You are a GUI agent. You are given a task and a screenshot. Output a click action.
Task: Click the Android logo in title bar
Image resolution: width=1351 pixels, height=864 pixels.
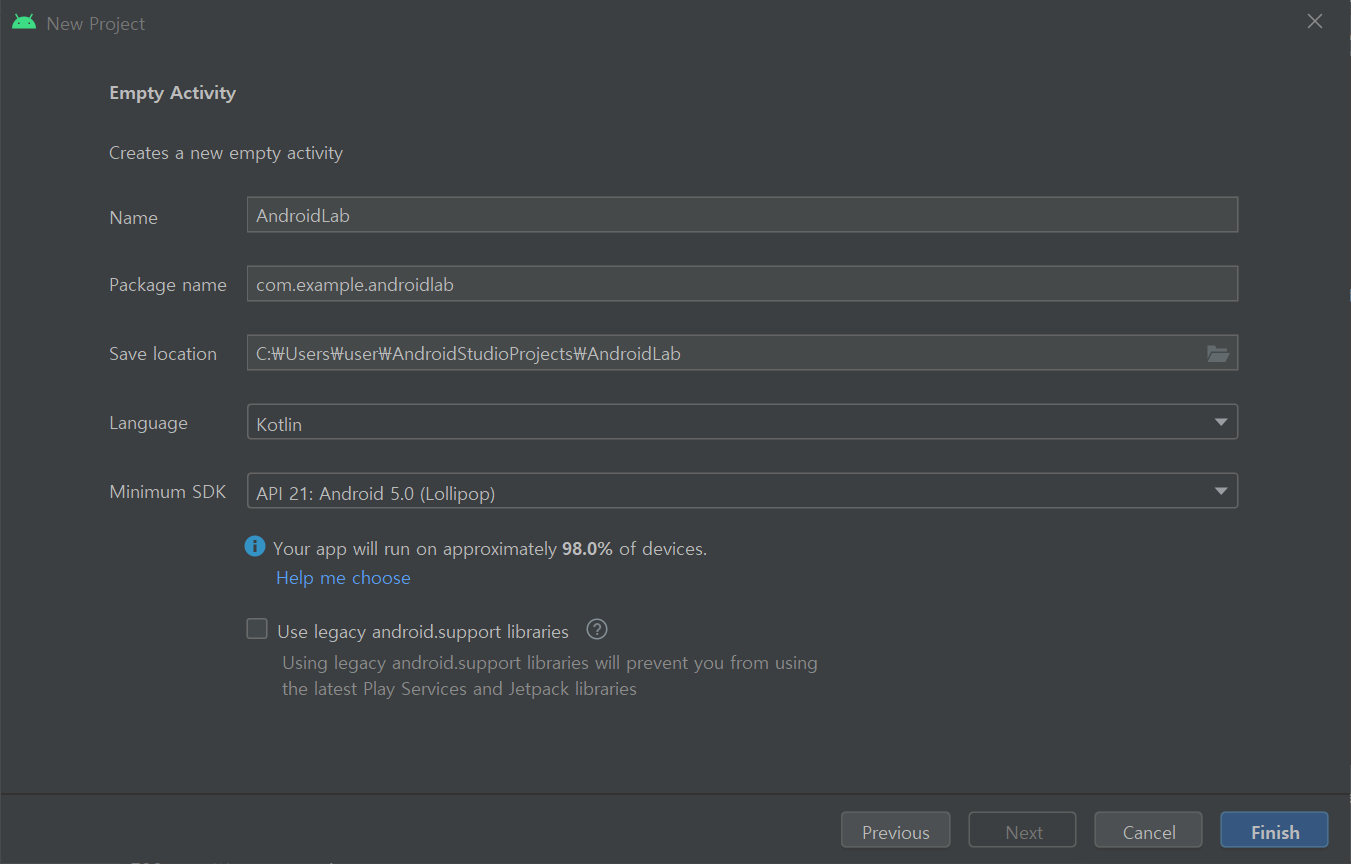coord(24,22)
